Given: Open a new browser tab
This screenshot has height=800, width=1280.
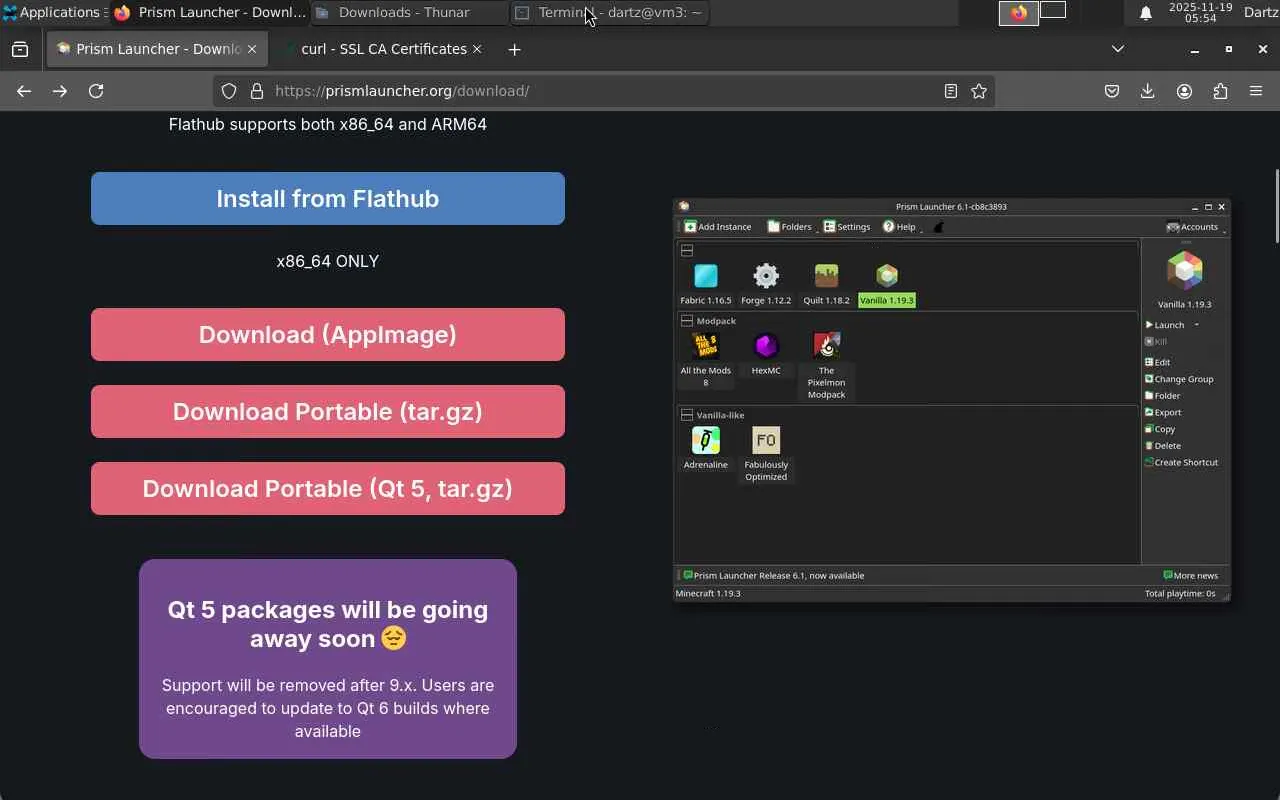Looking at the screenshot, I should tap(514, 49).
